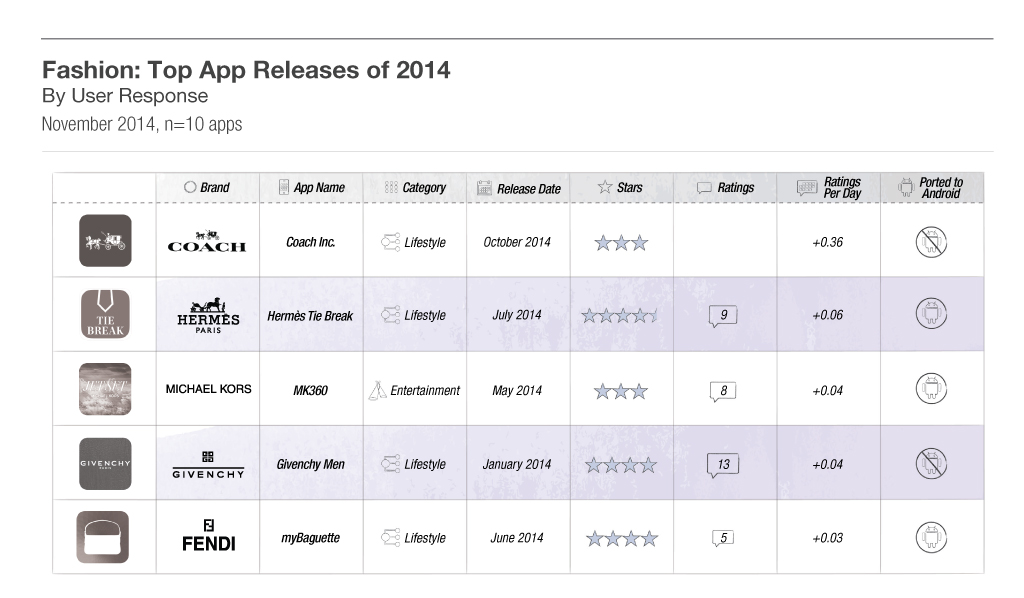Click the Android icon in myBaguette row
This screenshot has height=598, width=1024.
coord(931,537)
